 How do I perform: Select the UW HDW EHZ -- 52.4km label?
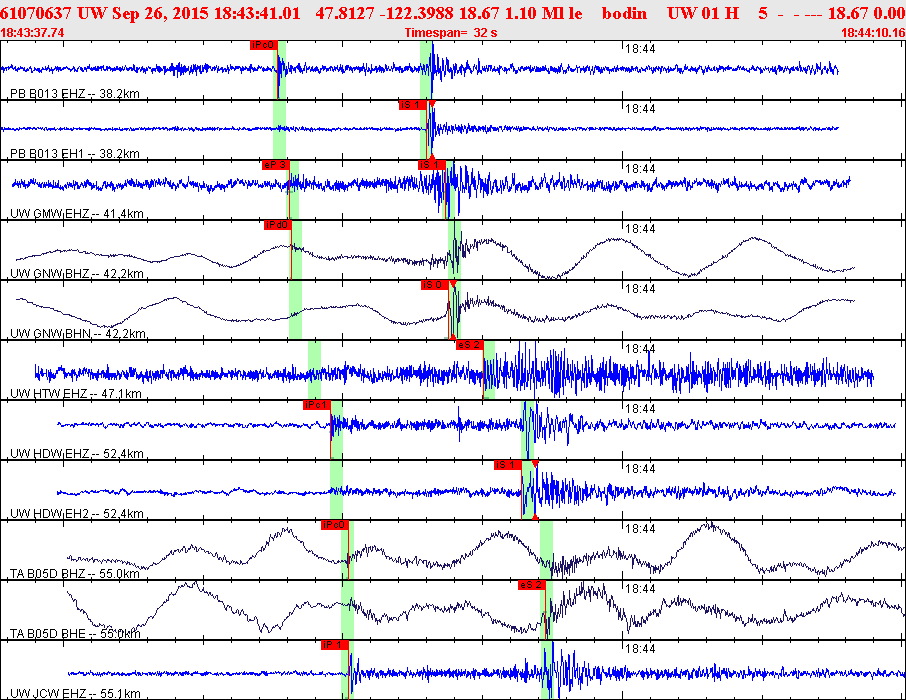click(77, 454)
